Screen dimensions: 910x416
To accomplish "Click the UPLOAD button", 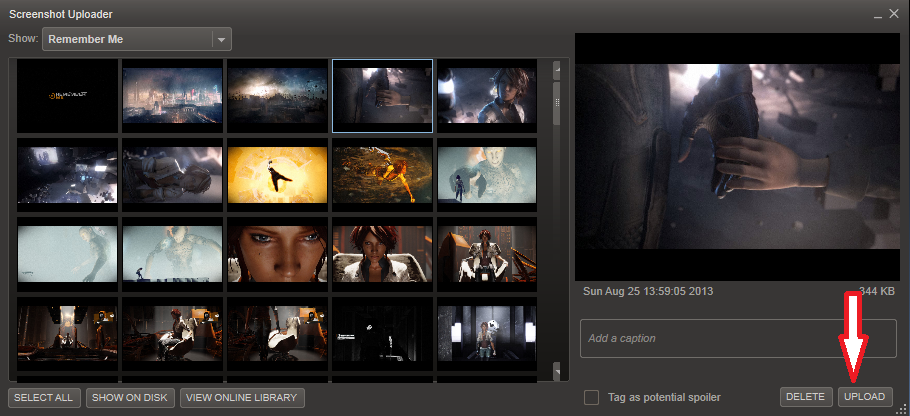I will pos(865,397).
